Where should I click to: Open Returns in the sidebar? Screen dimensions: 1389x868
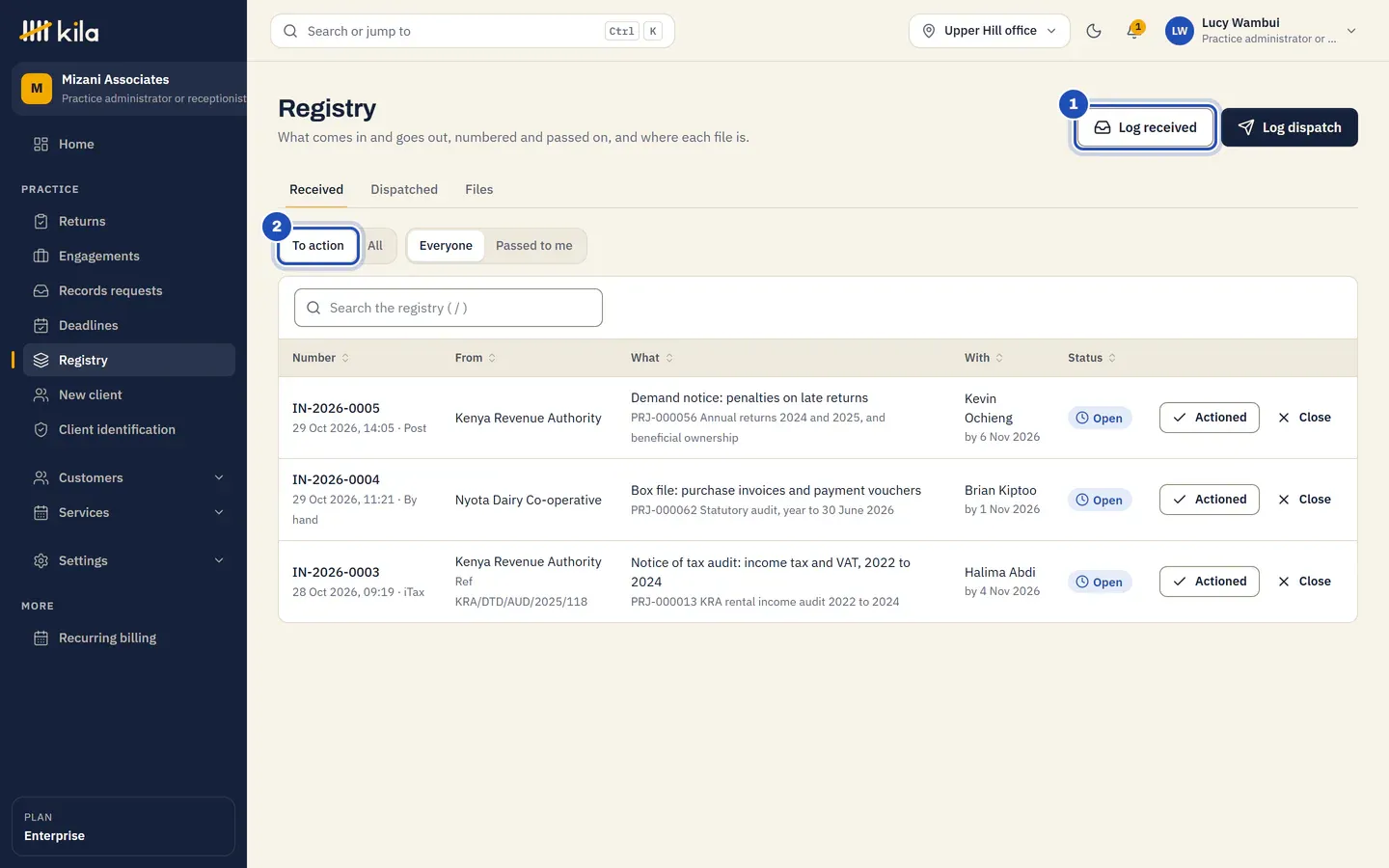click(129, 221)
